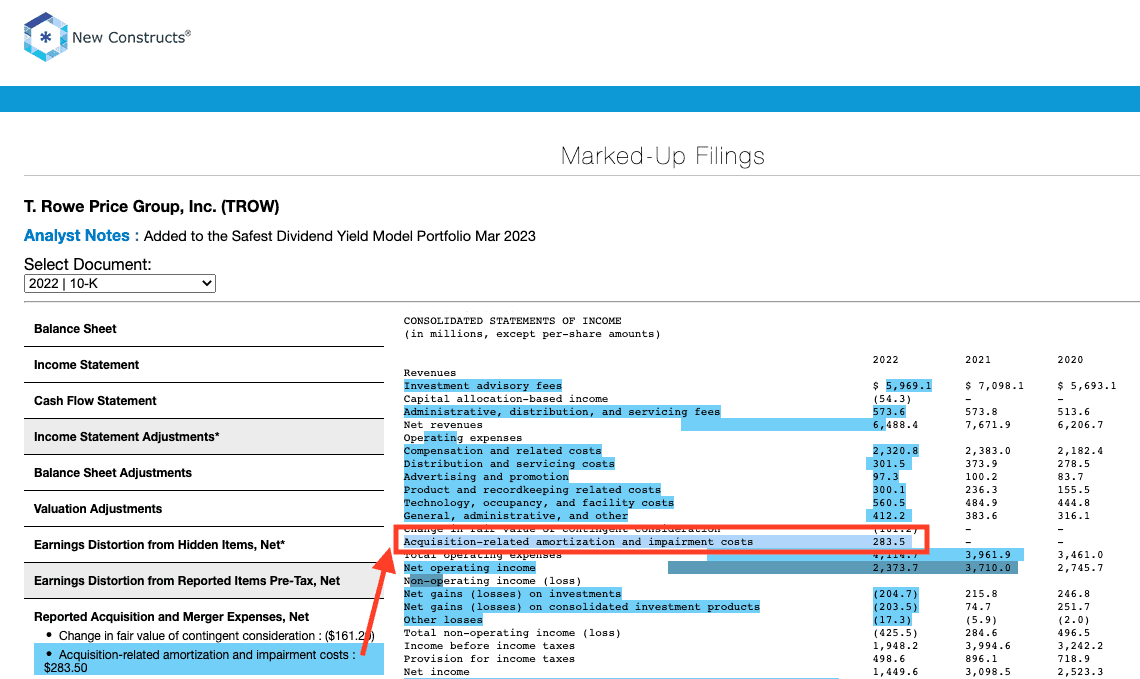This screenshot has width=1140, height=679.
Task: Click the 7,098.1 value for 2021
Action: click(x=995, y=386)
